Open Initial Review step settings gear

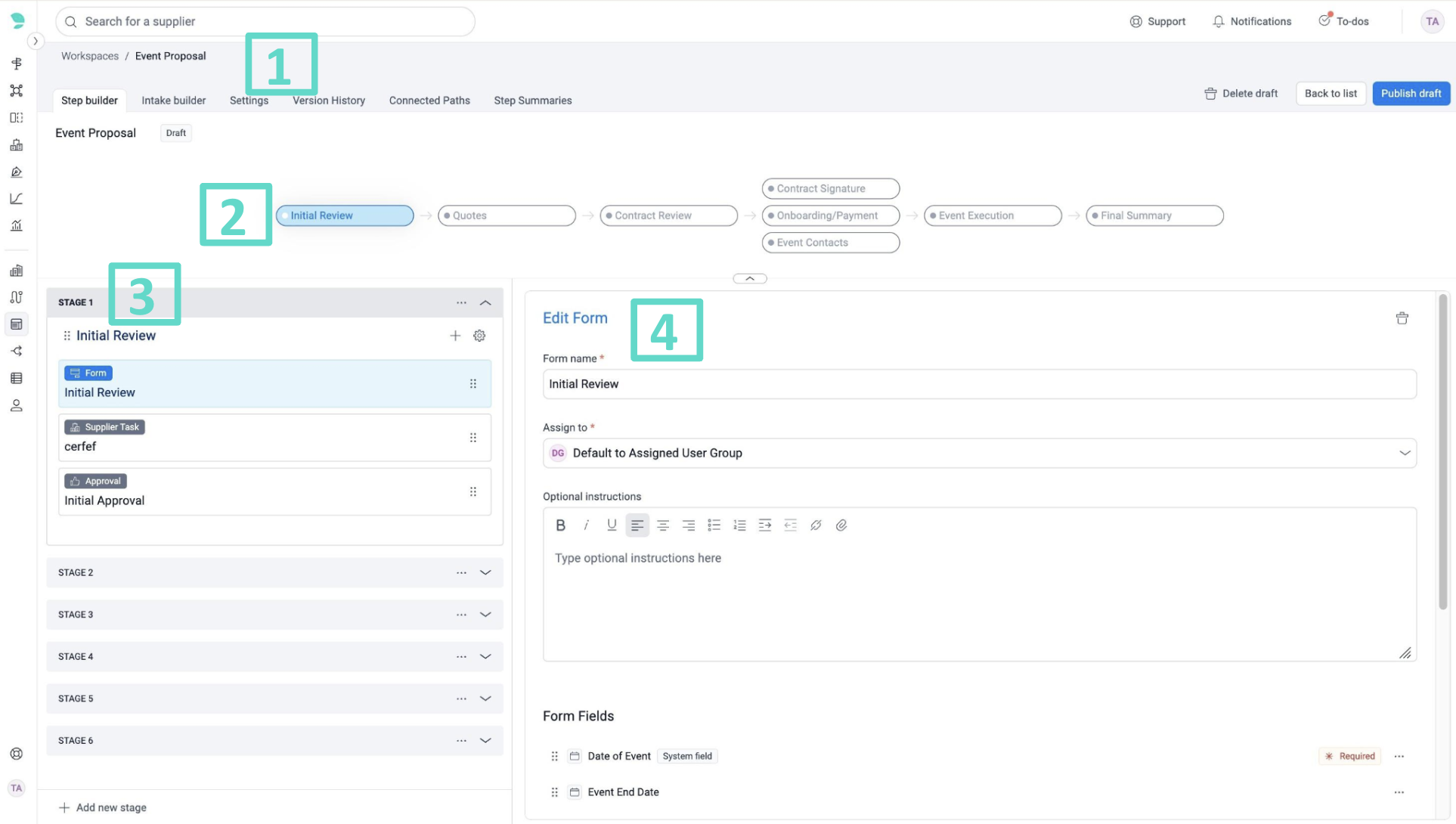(x=479, y=336)
